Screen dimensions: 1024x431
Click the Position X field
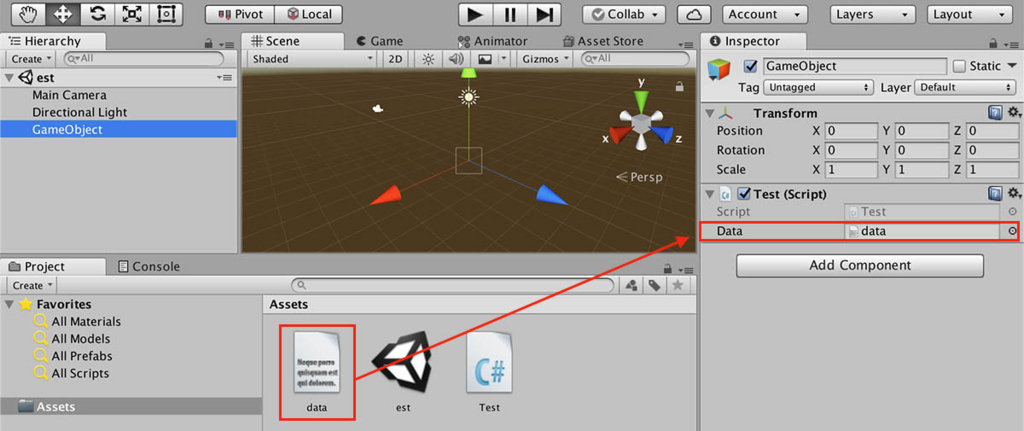pos(851,131)
